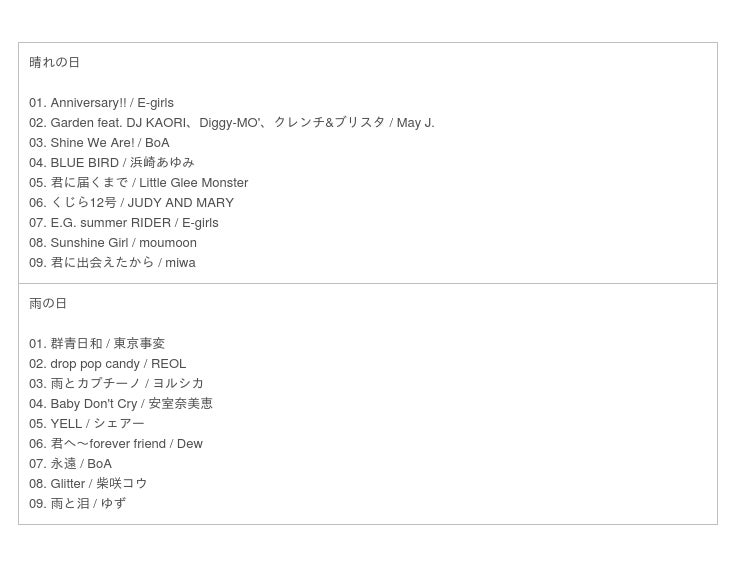
Task: Click 永遠 by BoA
Action: (x=70, y=464)
